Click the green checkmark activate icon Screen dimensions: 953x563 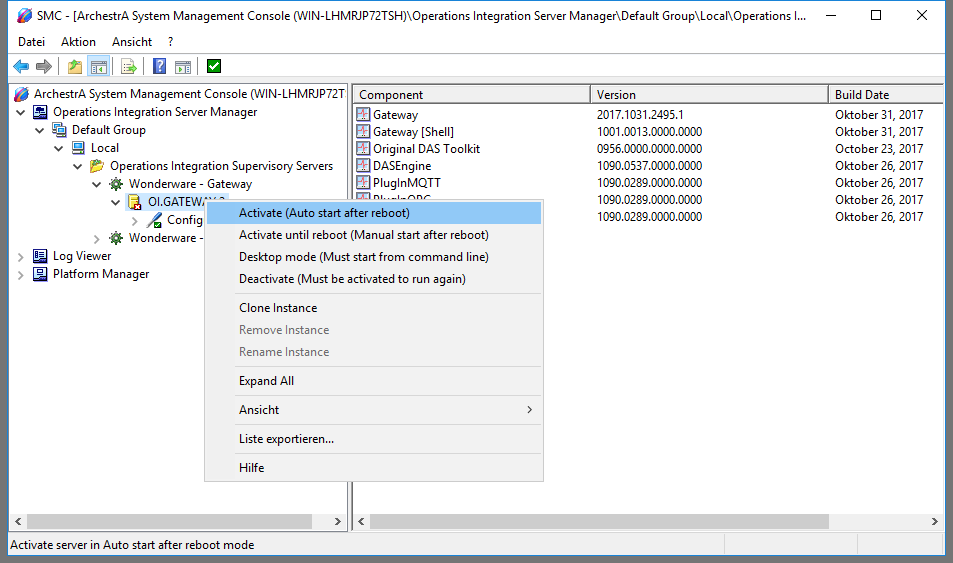214,67
